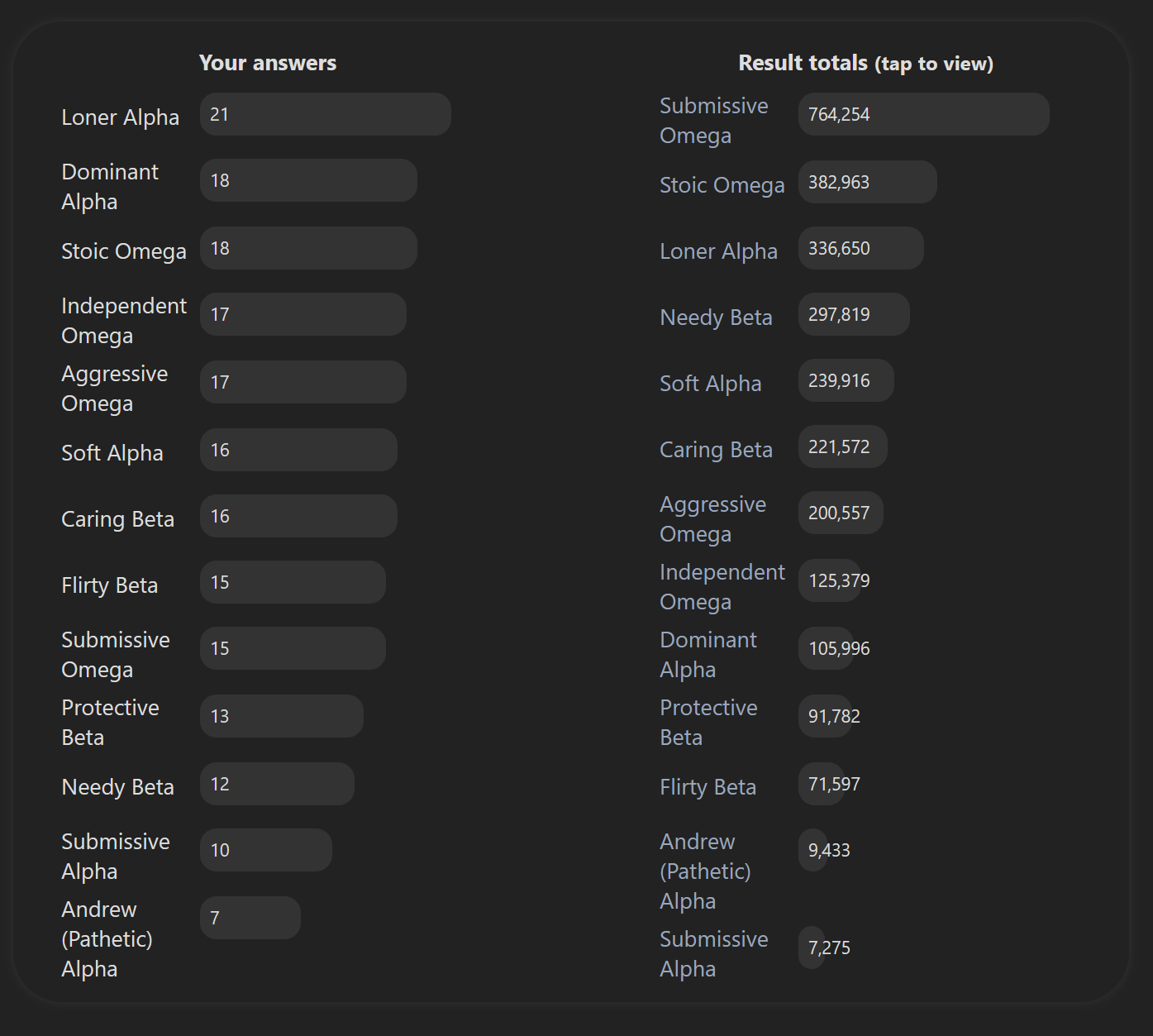Tap the result bar showing 91,782
Image resolution: width=1153 pixels, height=1036 pixels.
coord(826,716)
